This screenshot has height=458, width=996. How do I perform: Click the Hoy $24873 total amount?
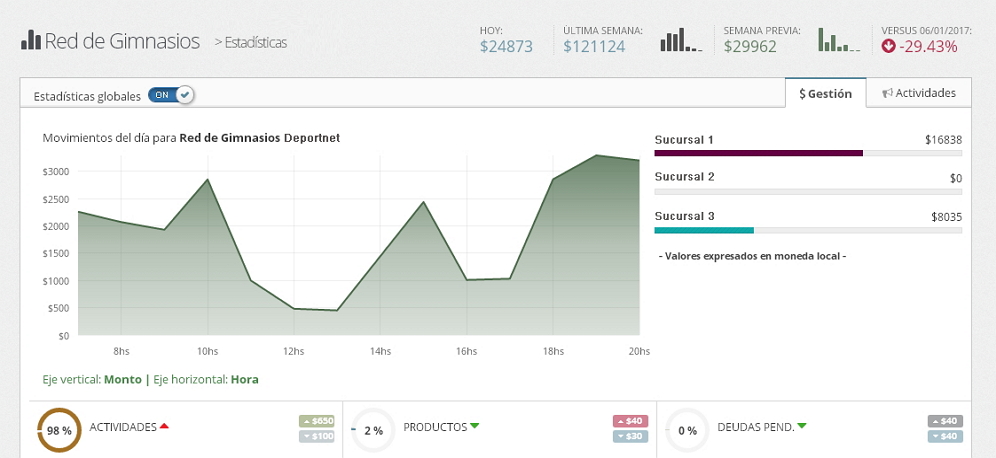tap(506, 46)
